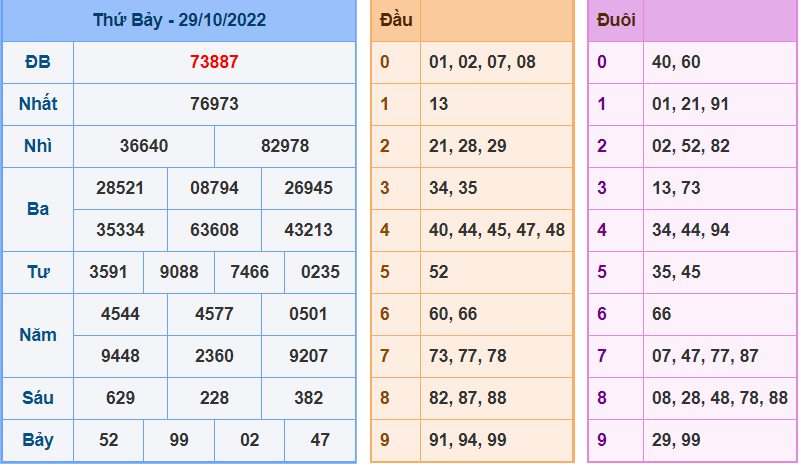The image size is (799, 464).
Task: Select third prize number 35334
Action: coord(120,230)
